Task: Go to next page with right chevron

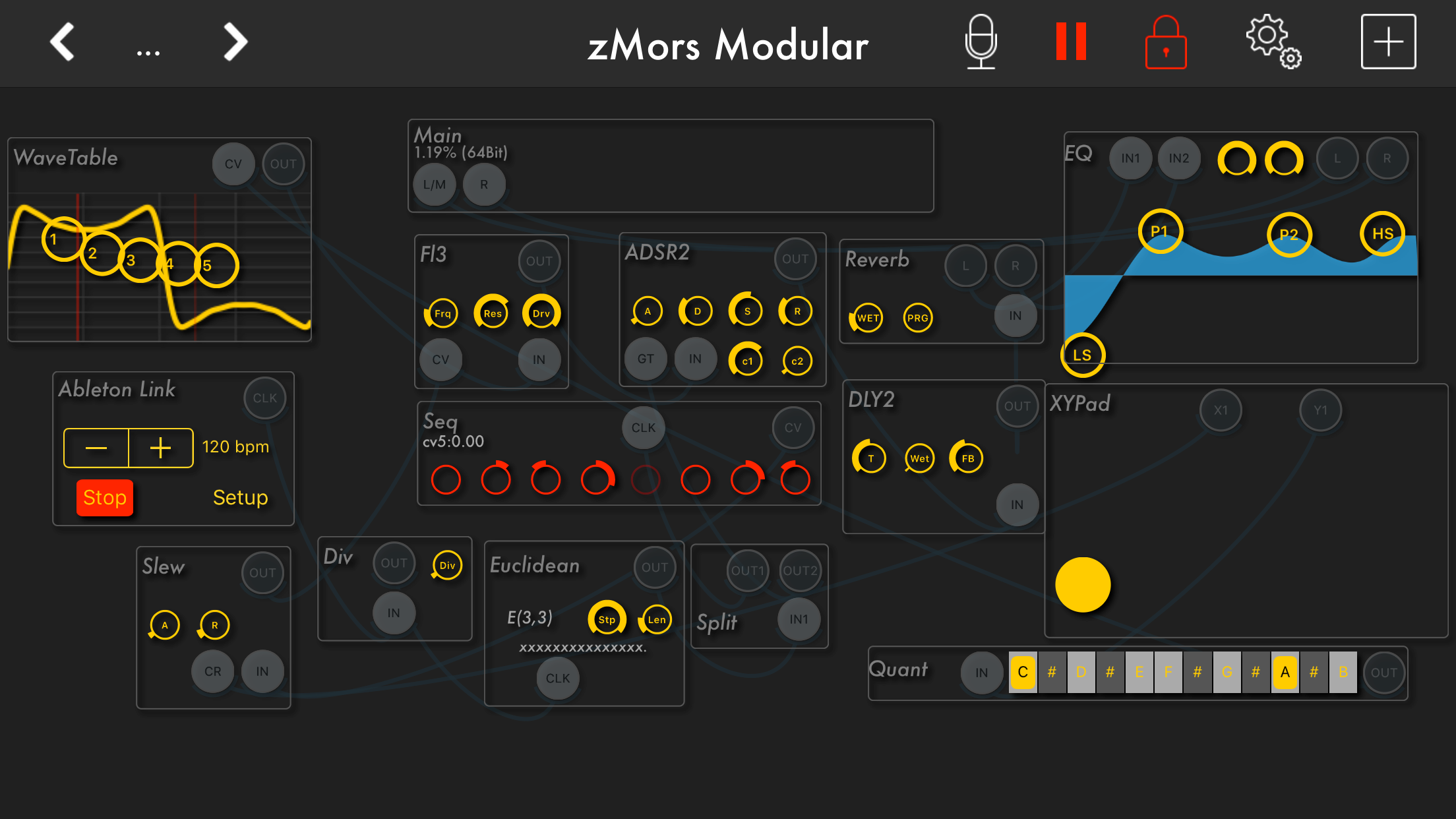Action: pos(235,42)
